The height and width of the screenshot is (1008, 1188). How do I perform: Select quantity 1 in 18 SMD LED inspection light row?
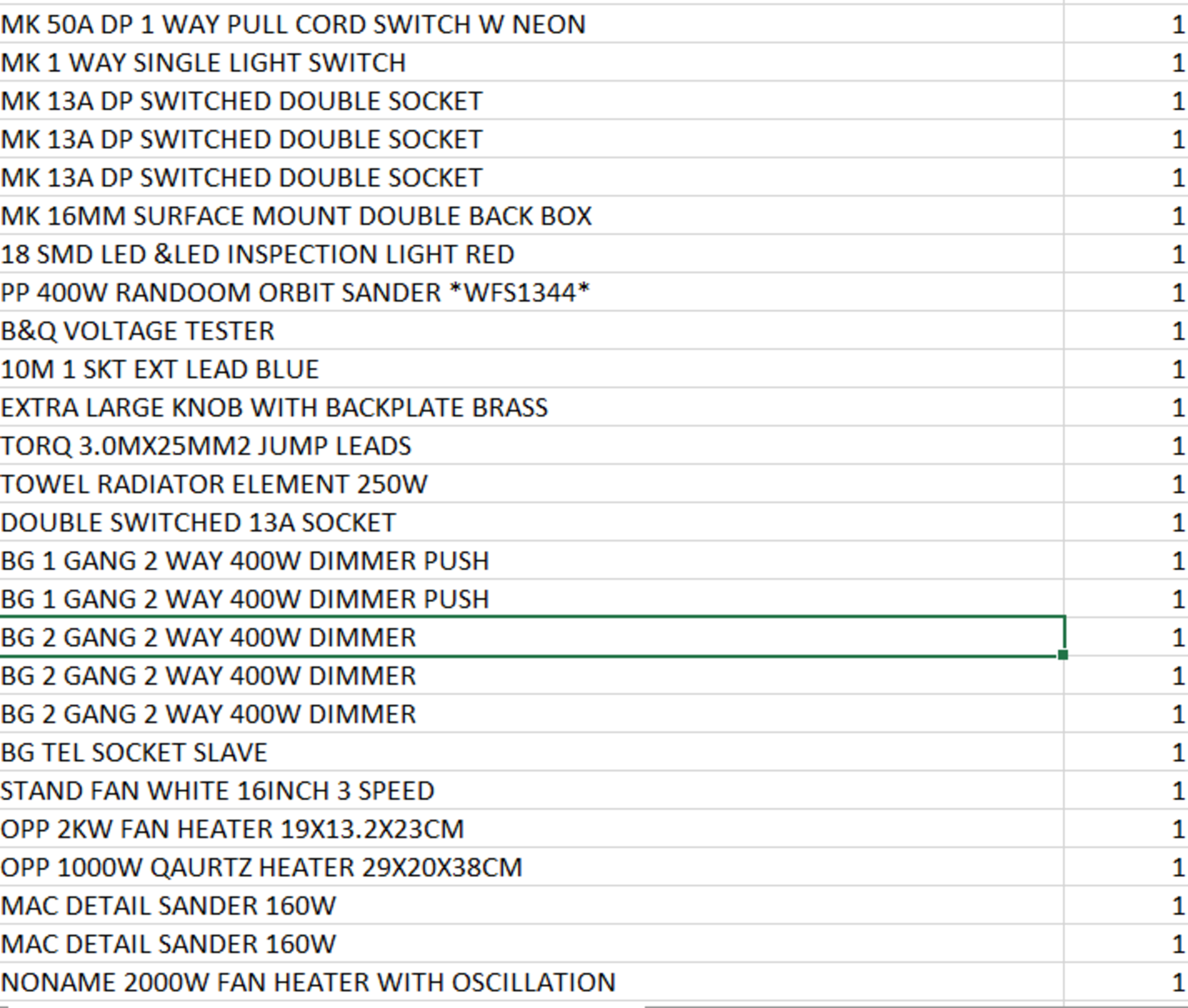pyautogui.click(x=1126, y=254)
